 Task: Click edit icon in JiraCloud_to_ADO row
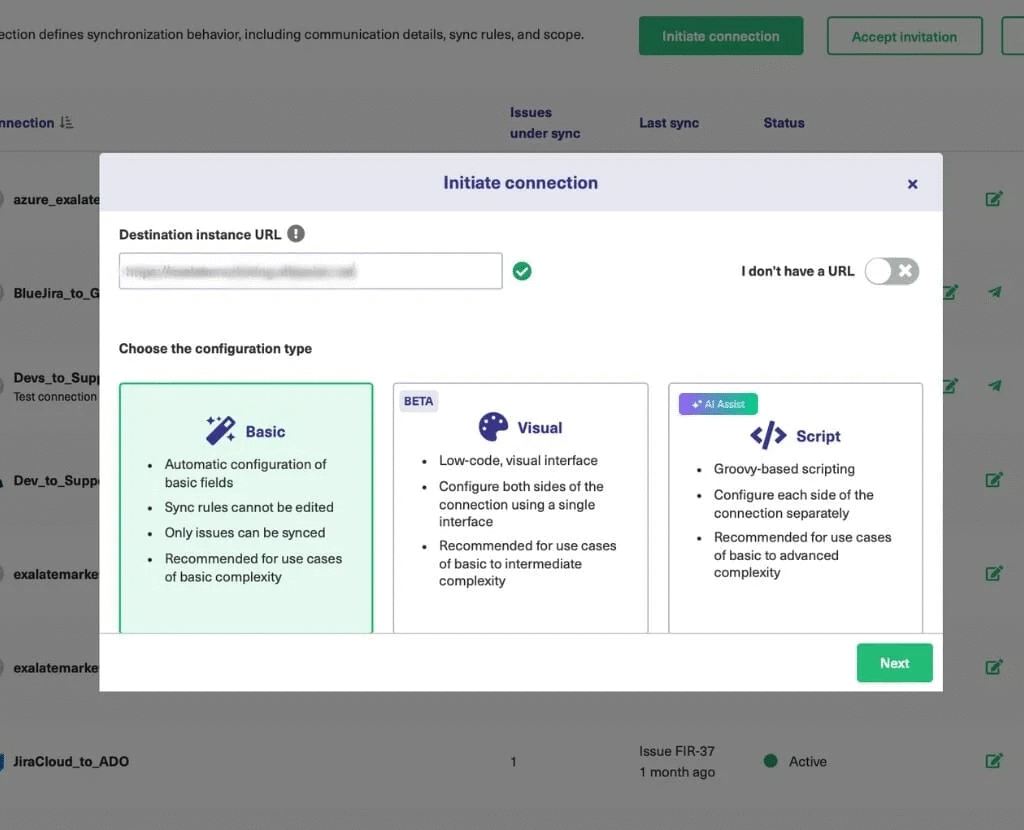click(994, 761)
